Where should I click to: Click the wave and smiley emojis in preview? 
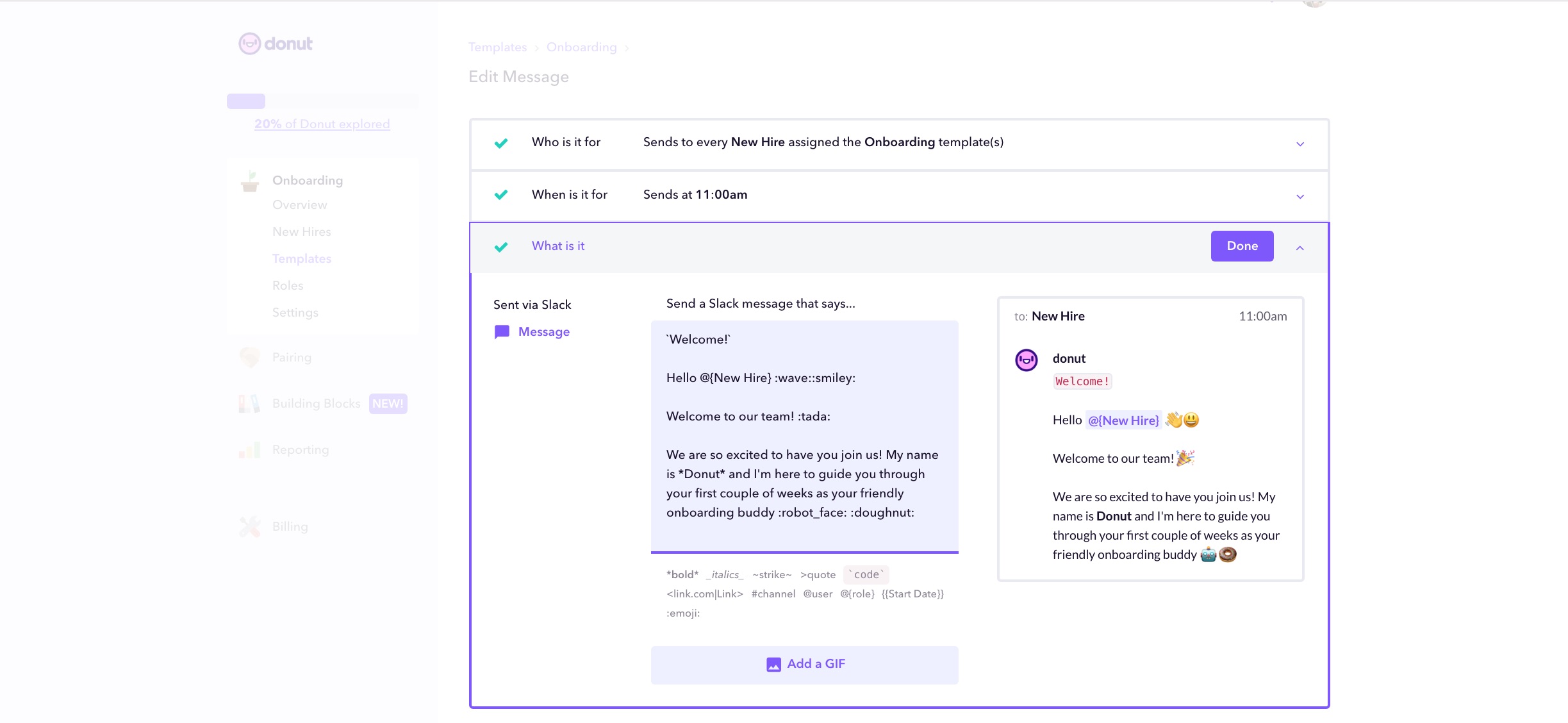[1182, 420]
